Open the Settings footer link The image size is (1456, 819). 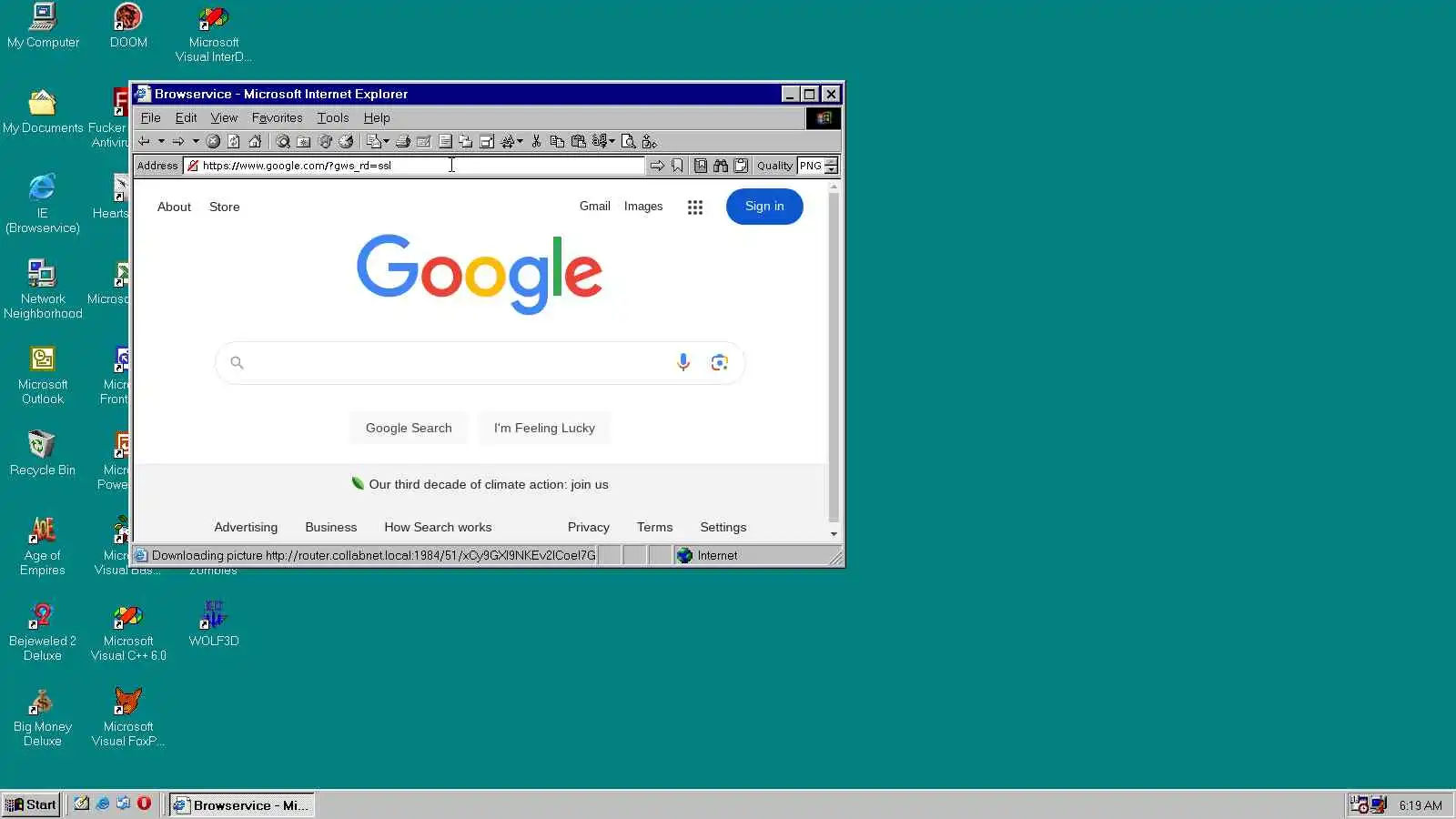(x=723, y=527)
